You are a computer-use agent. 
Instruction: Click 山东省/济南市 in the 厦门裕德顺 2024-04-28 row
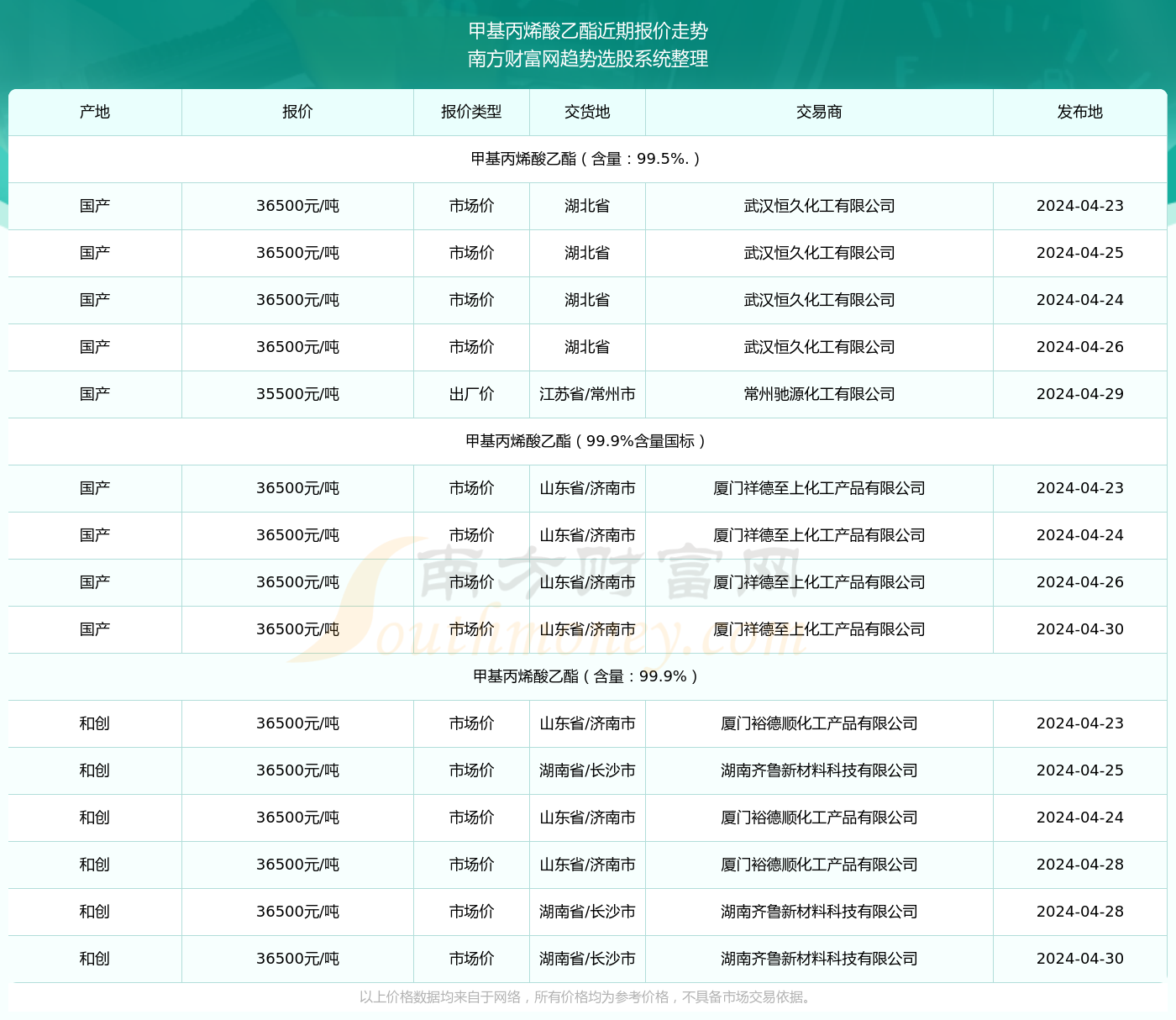coord(587,865)
